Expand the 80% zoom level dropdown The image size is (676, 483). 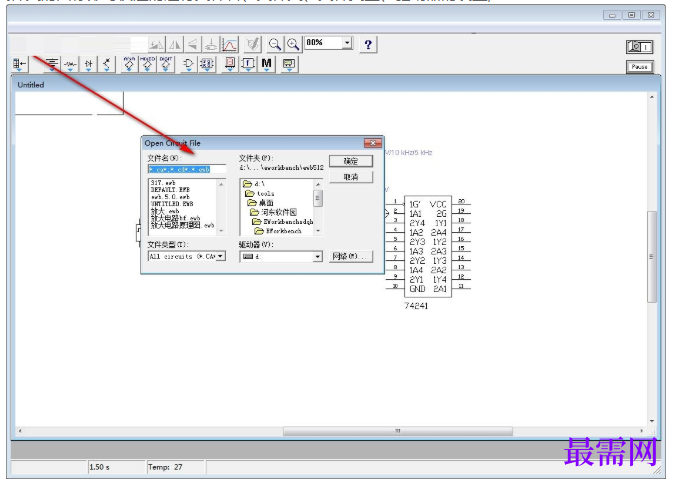pos(347,42)
